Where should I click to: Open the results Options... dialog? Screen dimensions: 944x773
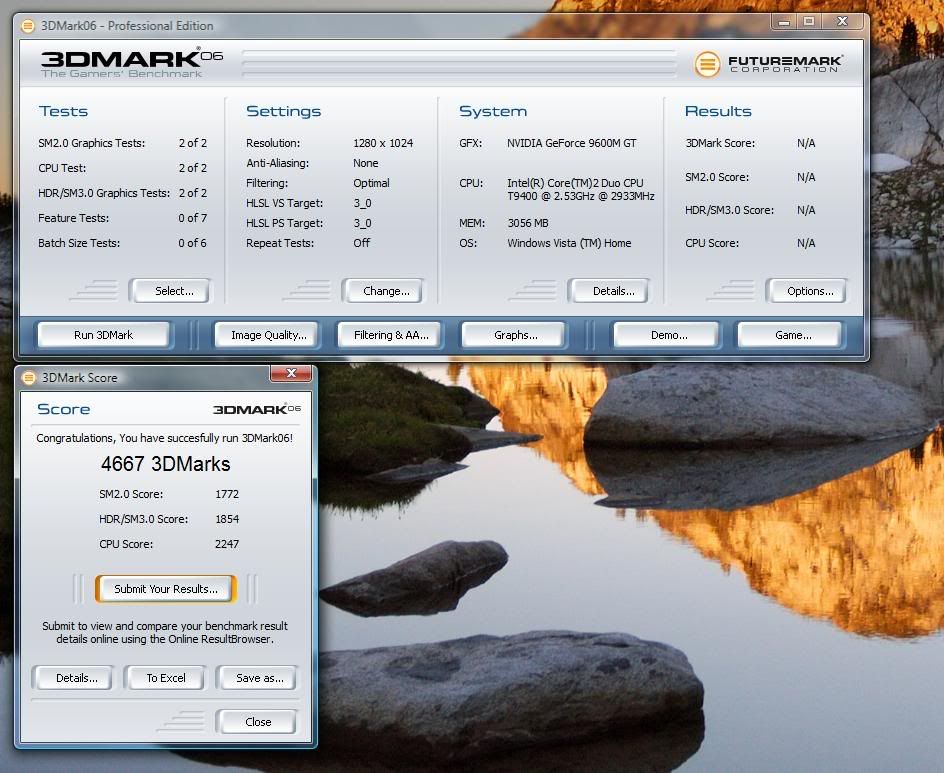pyautogui.click(x=807, y=291)
